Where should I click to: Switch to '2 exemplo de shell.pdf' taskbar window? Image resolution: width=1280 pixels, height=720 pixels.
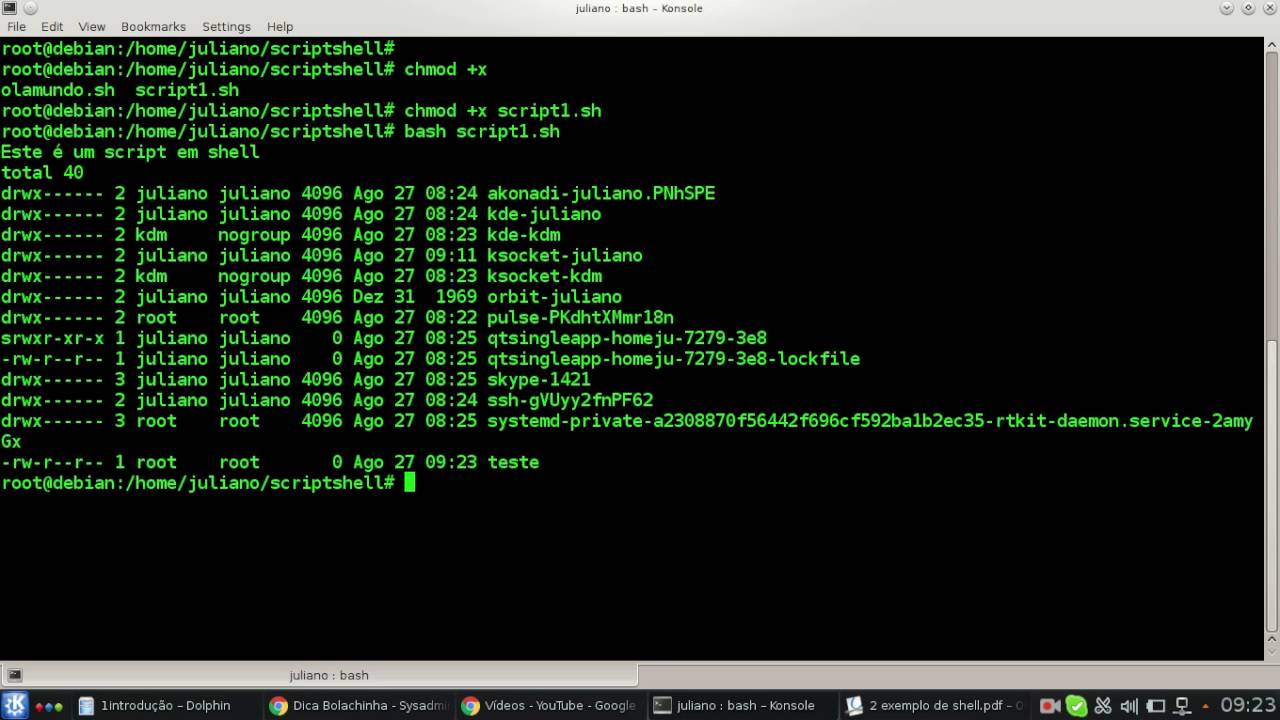click(934, 705)
